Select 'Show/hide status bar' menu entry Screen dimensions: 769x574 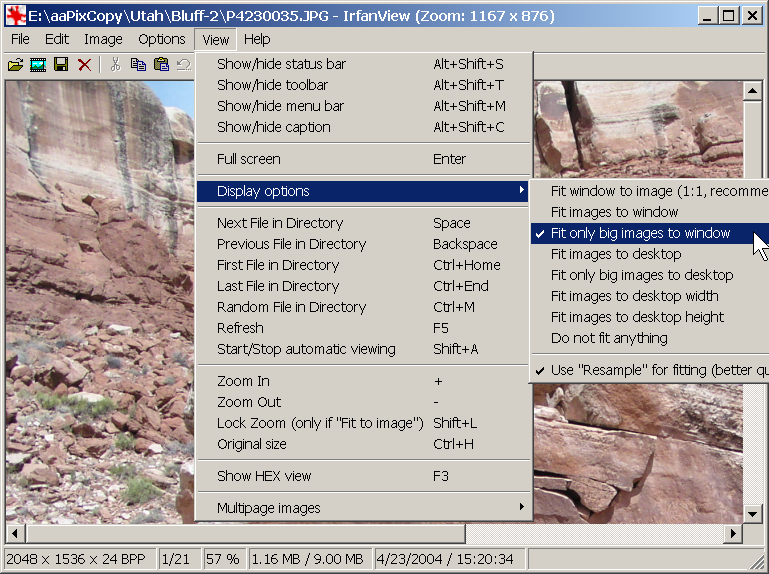click(x=281, y=64)
